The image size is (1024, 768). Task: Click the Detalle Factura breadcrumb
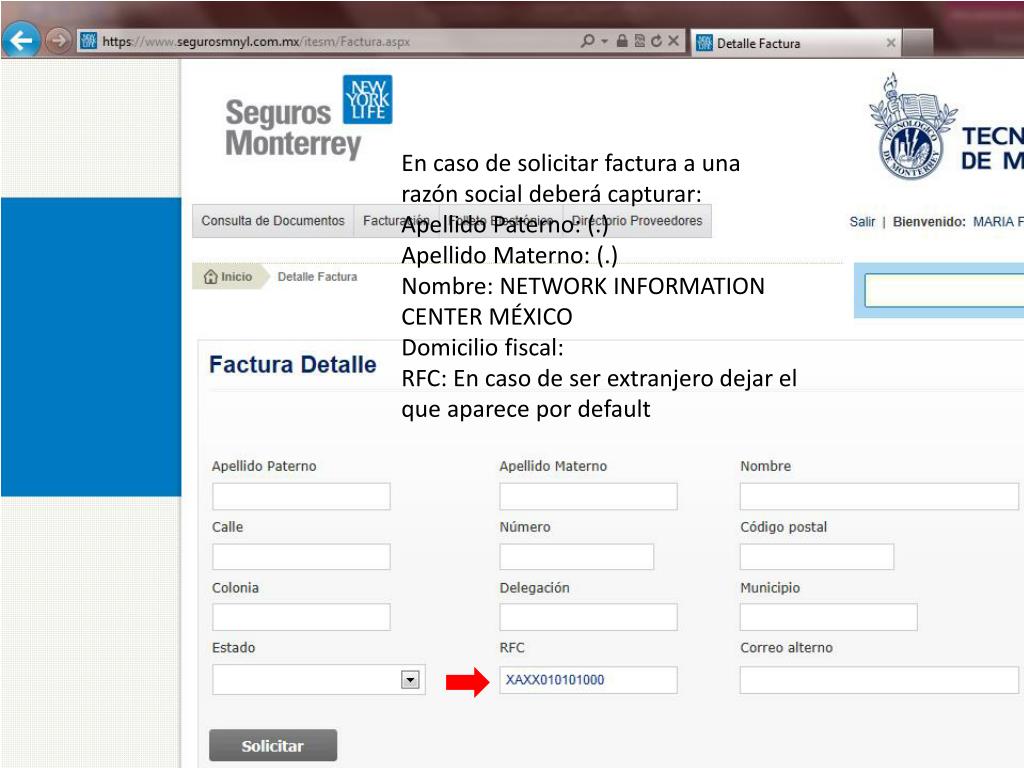pyautogui.click(x=317, y=277)
